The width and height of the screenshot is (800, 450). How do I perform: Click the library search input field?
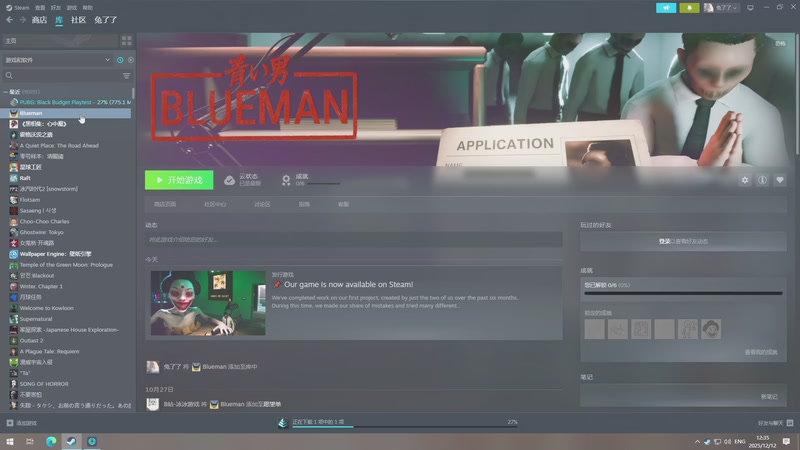click(68, 76)
